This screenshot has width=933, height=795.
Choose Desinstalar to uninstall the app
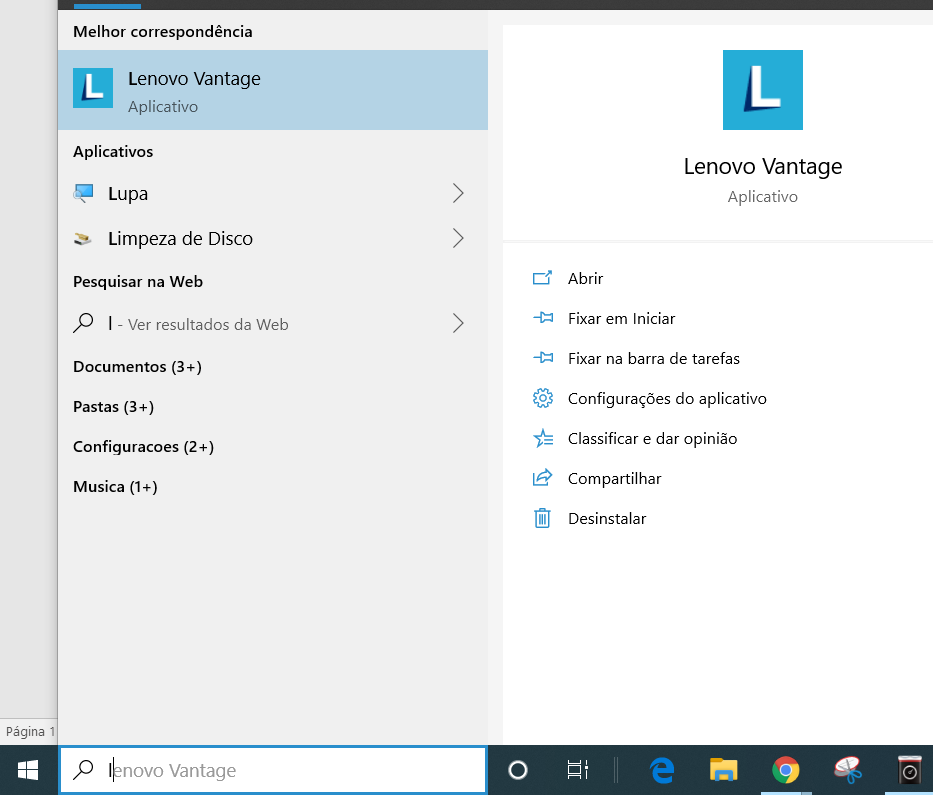[x=607, y=518]
